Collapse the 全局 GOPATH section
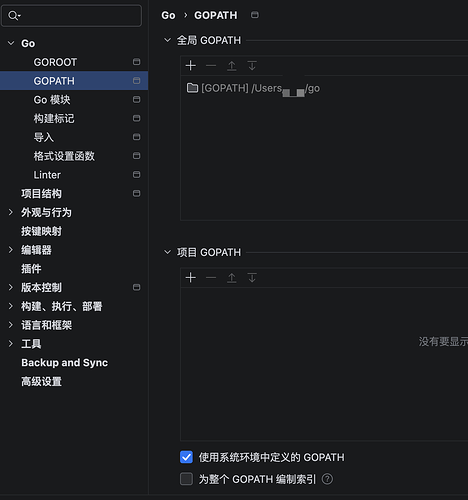Viewport: 468px width, 500px height. pyautogui.click(x=167, y=40)
